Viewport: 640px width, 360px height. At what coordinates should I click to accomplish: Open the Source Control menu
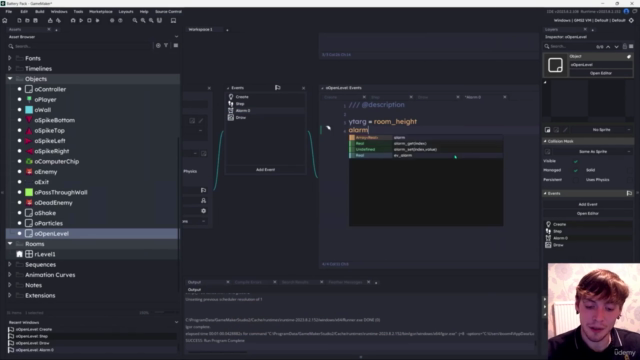(168, 12)
